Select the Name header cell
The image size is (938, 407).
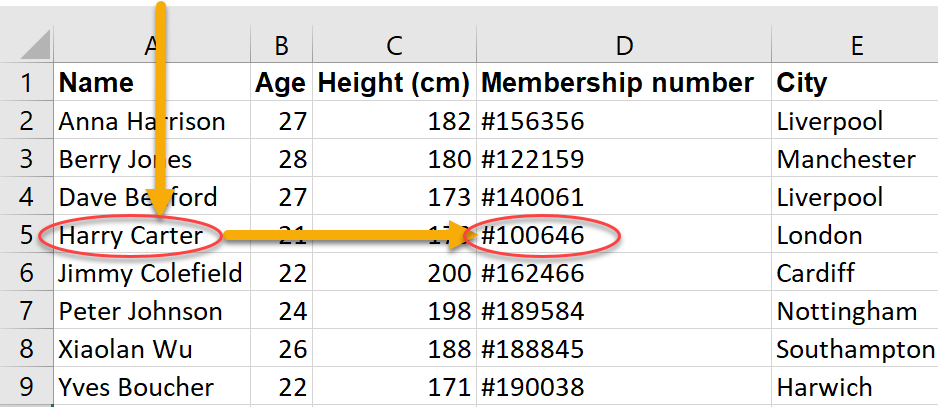(x=96, y=83)
